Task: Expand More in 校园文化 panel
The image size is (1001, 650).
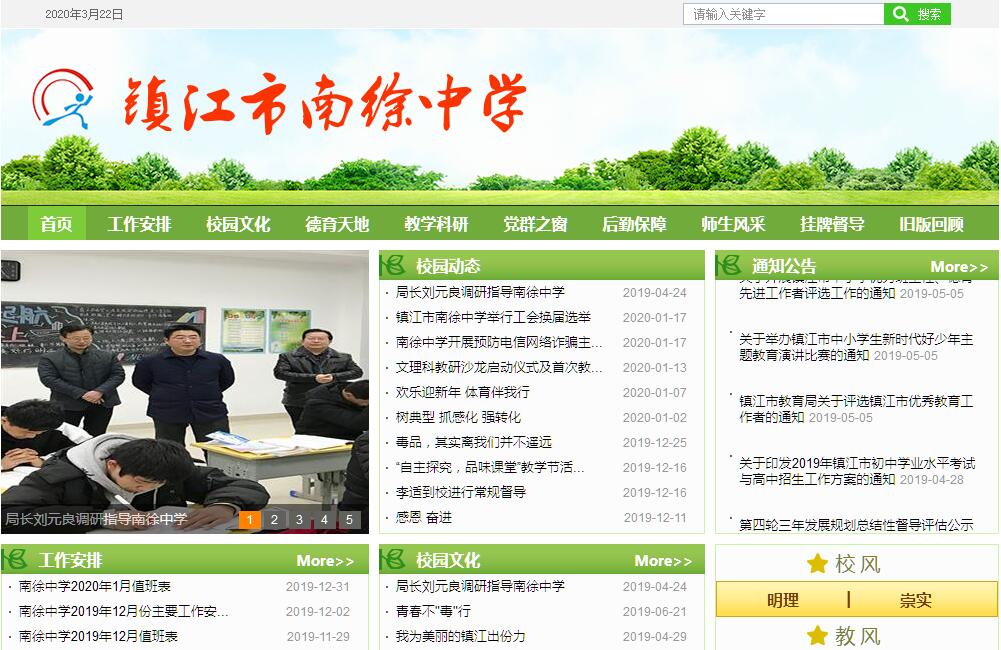Action: pos(663,561)
